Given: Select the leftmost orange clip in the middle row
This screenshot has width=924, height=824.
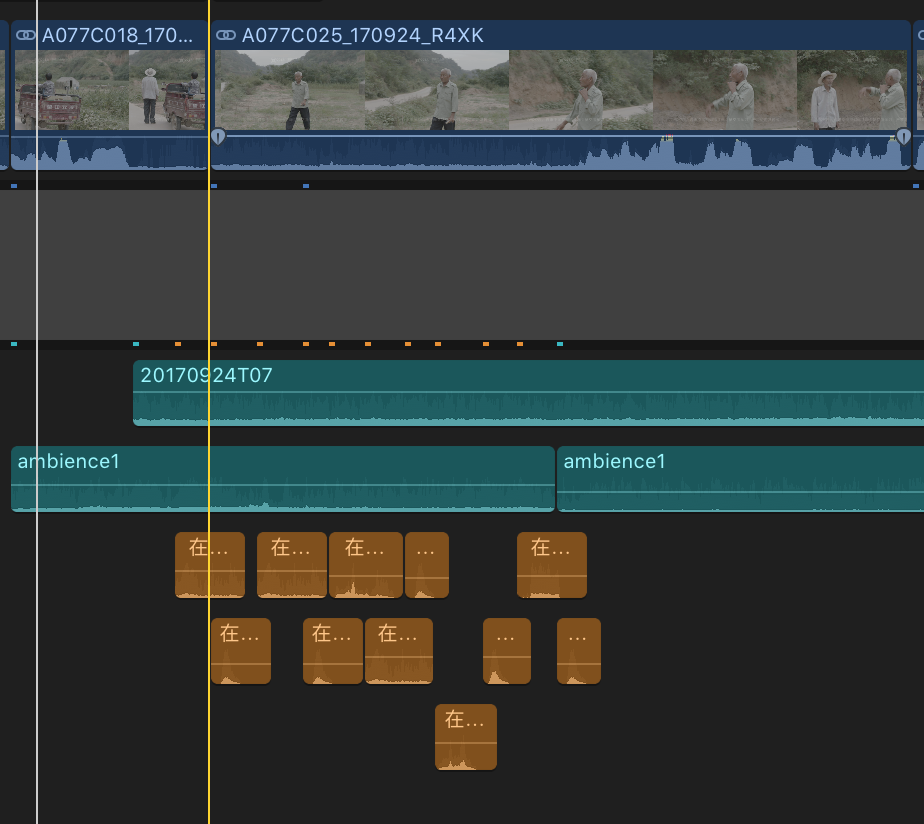Looking at the screenshot, I should (x=241, y=651).
